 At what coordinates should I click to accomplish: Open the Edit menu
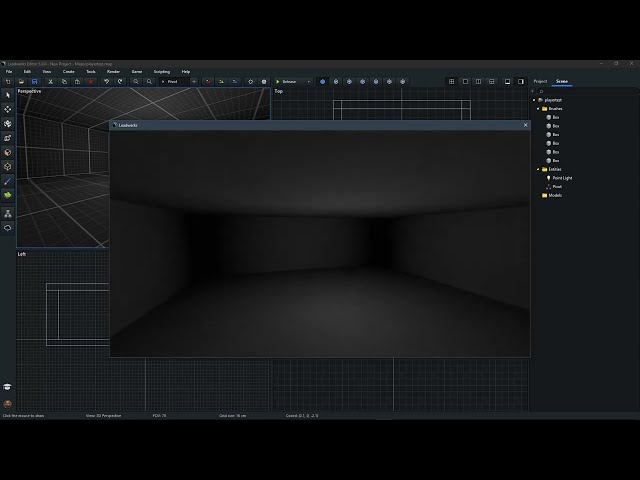[x=27, y=71]
